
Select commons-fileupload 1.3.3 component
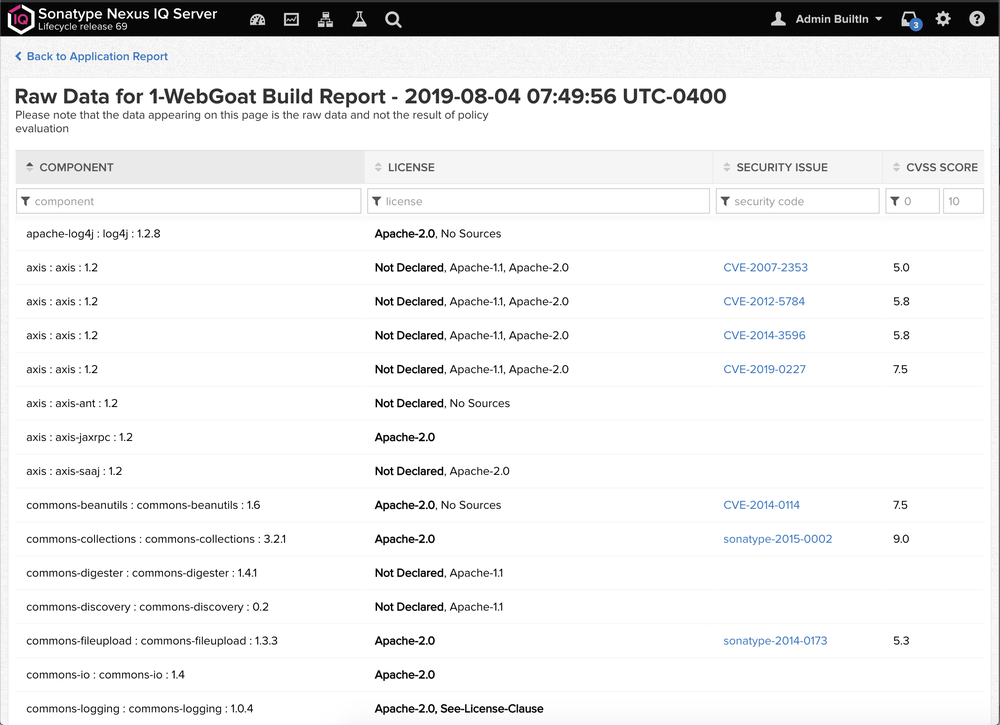[152, 640]
